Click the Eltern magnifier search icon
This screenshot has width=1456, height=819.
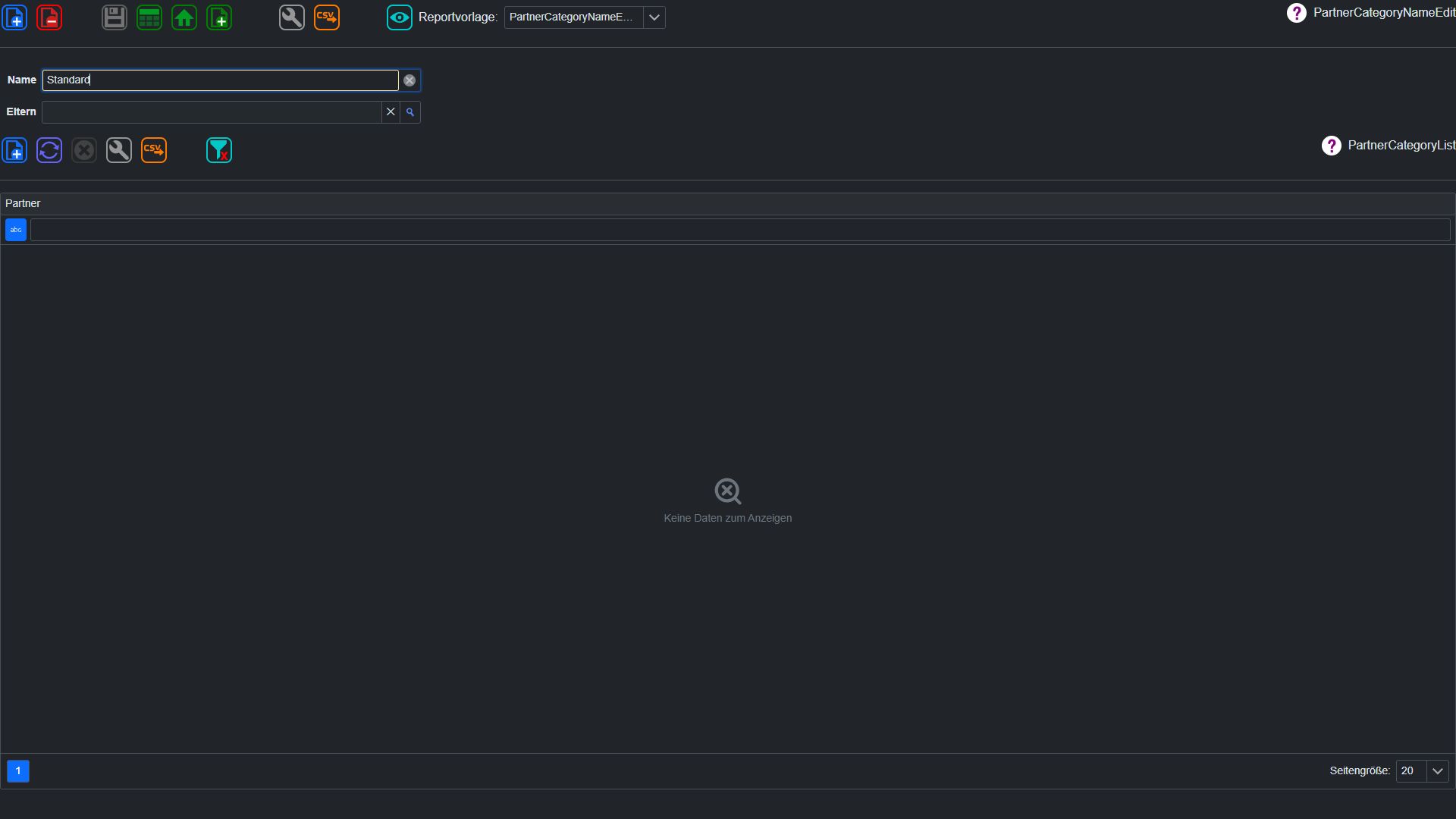click(x=410, y=112)
